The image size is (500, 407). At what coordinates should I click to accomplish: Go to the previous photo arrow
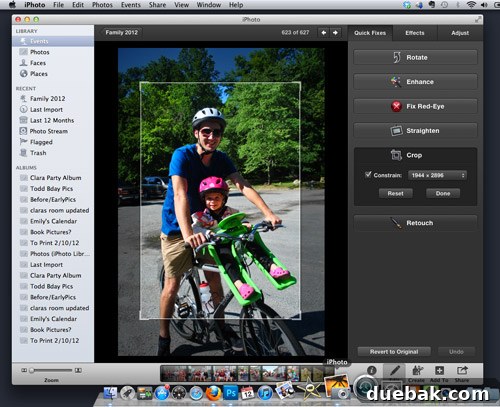click(323, 33)
